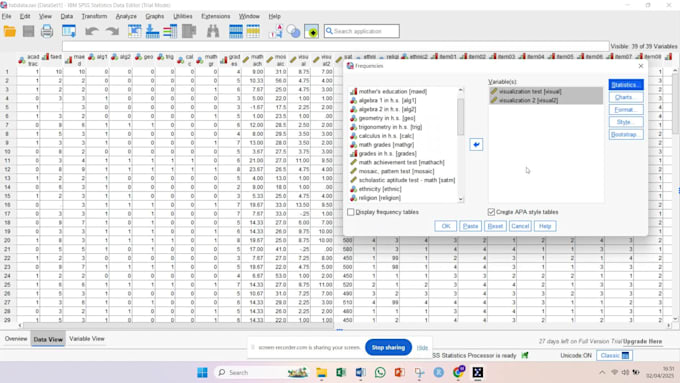The width and height of the screenshot is (680, 383).
Task: Open the Analyze menu
Action: (x=126, y=16)
